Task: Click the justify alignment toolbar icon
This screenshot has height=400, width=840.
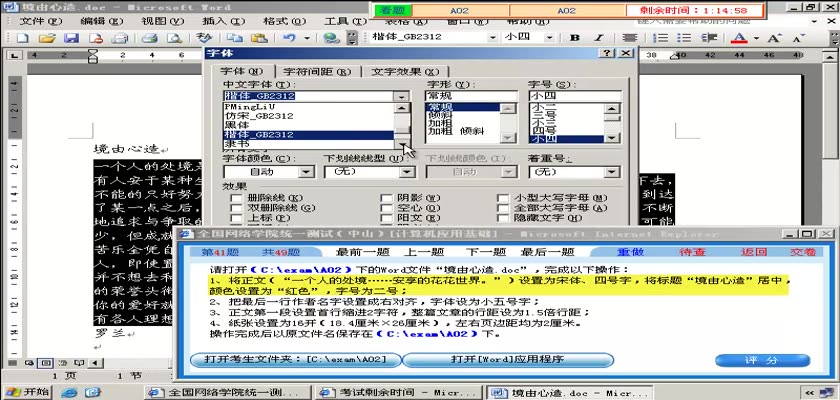Action: pyautogui.click(x=630, y=37)
